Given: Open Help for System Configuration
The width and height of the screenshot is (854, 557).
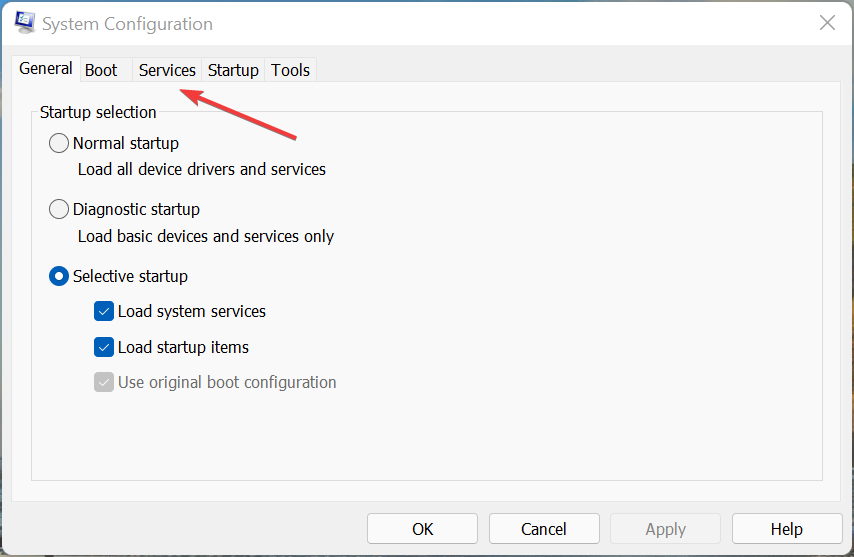Looking at the screenshot, I should (786, 529).
